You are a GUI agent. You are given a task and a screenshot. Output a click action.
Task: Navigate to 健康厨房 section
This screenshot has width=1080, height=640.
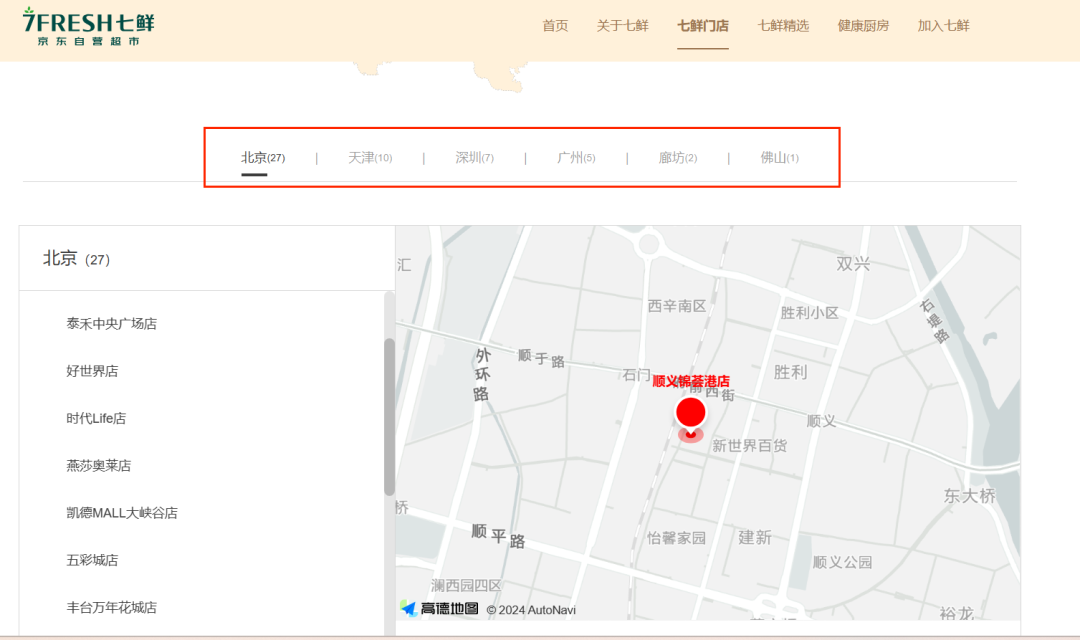pyautogui.click(x=863, y=26)
